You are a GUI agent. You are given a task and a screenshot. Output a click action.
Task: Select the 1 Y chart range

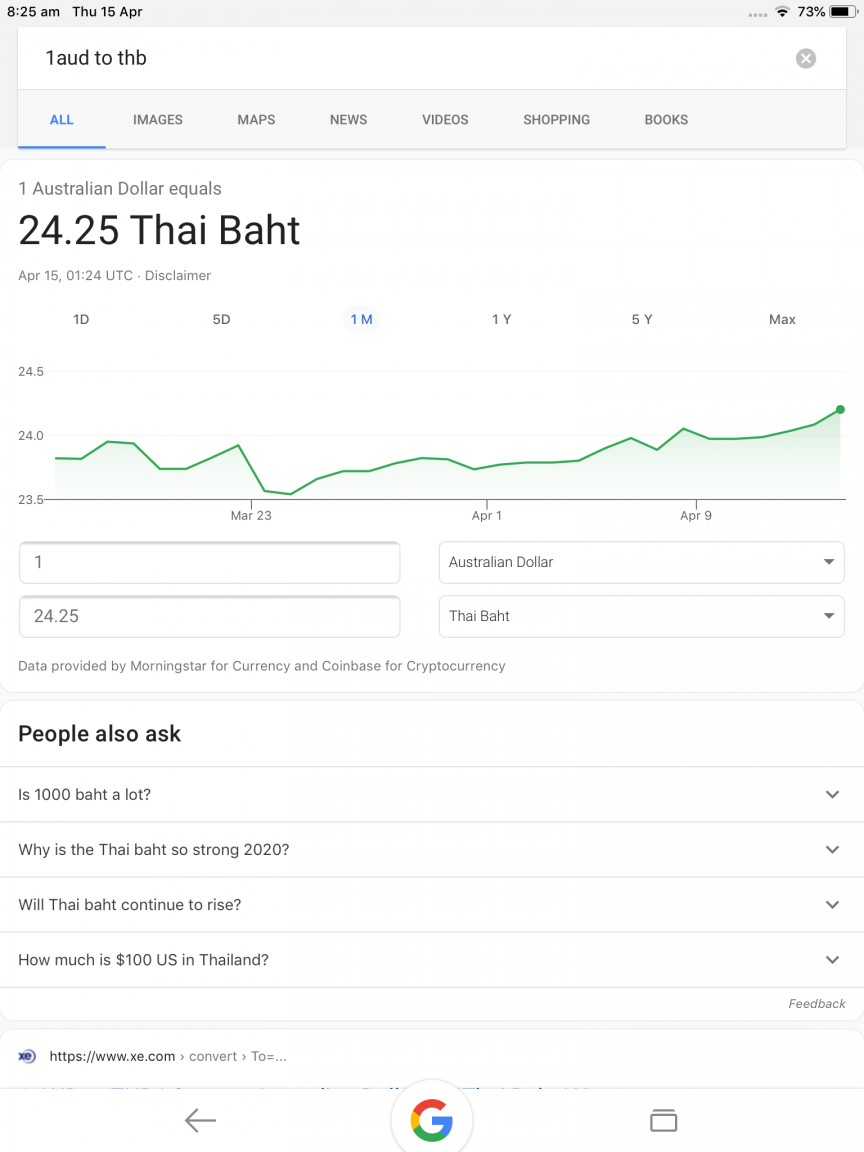(x=502, y=320)
